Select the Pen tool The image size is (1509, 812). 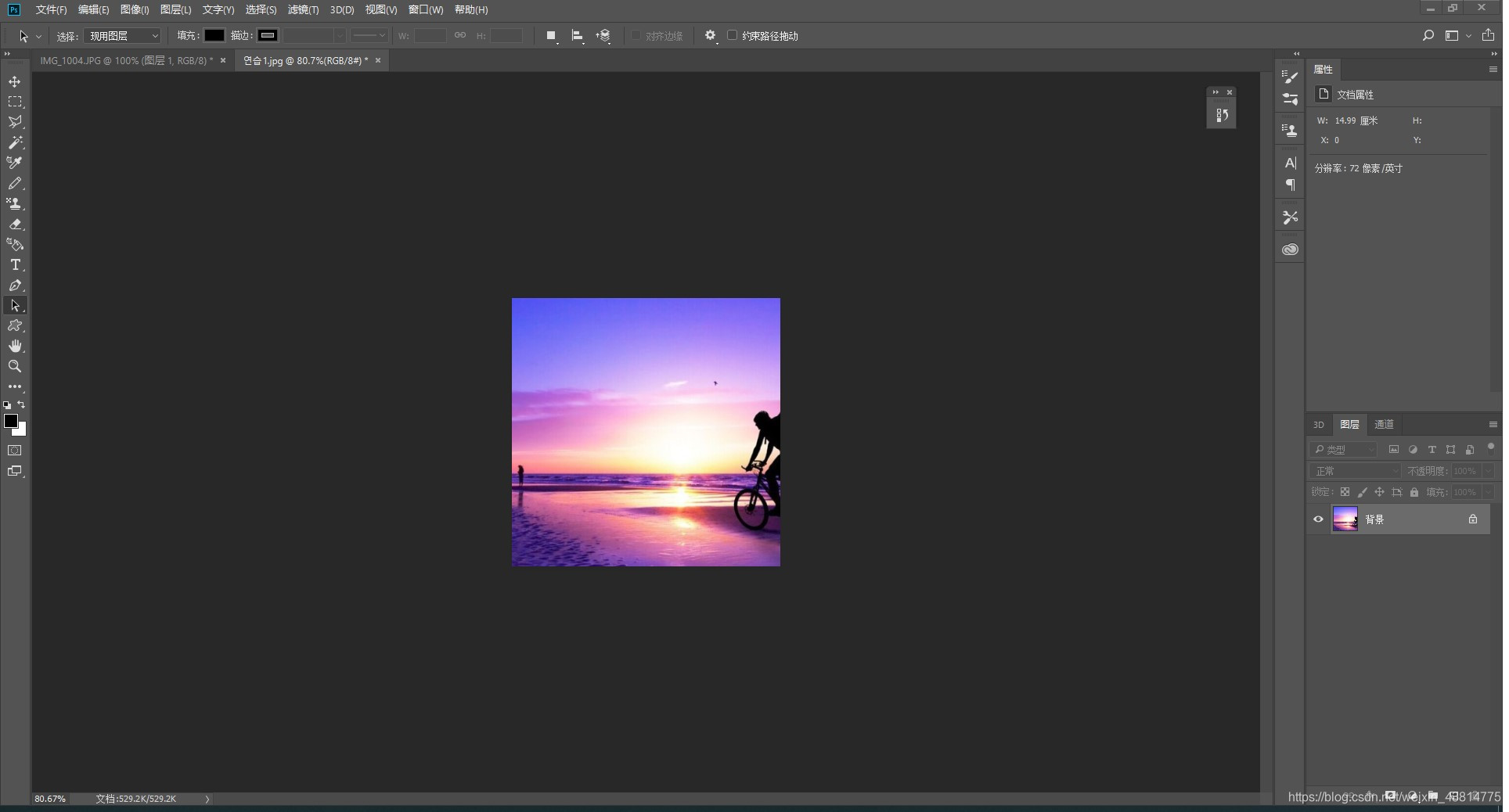[15, 285]
